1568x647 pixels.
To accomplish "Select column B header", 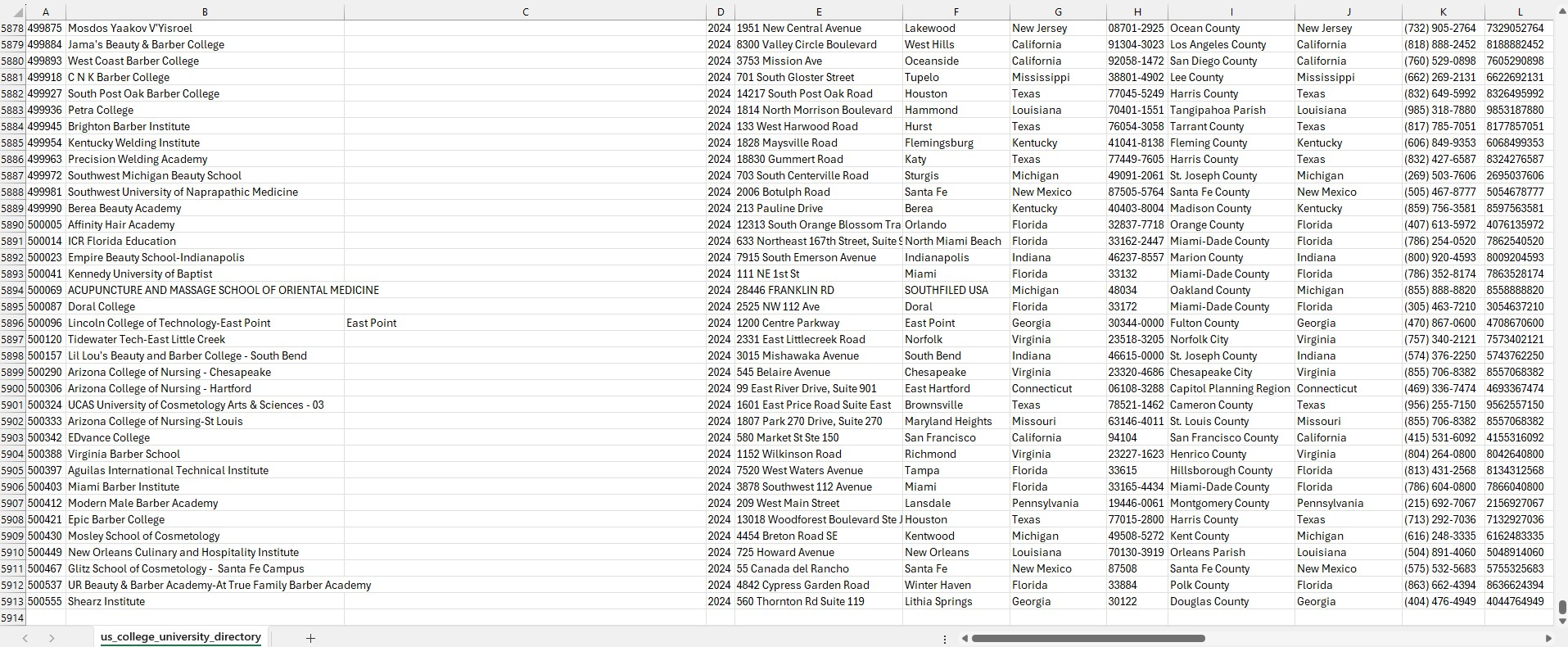I will 205,11.
